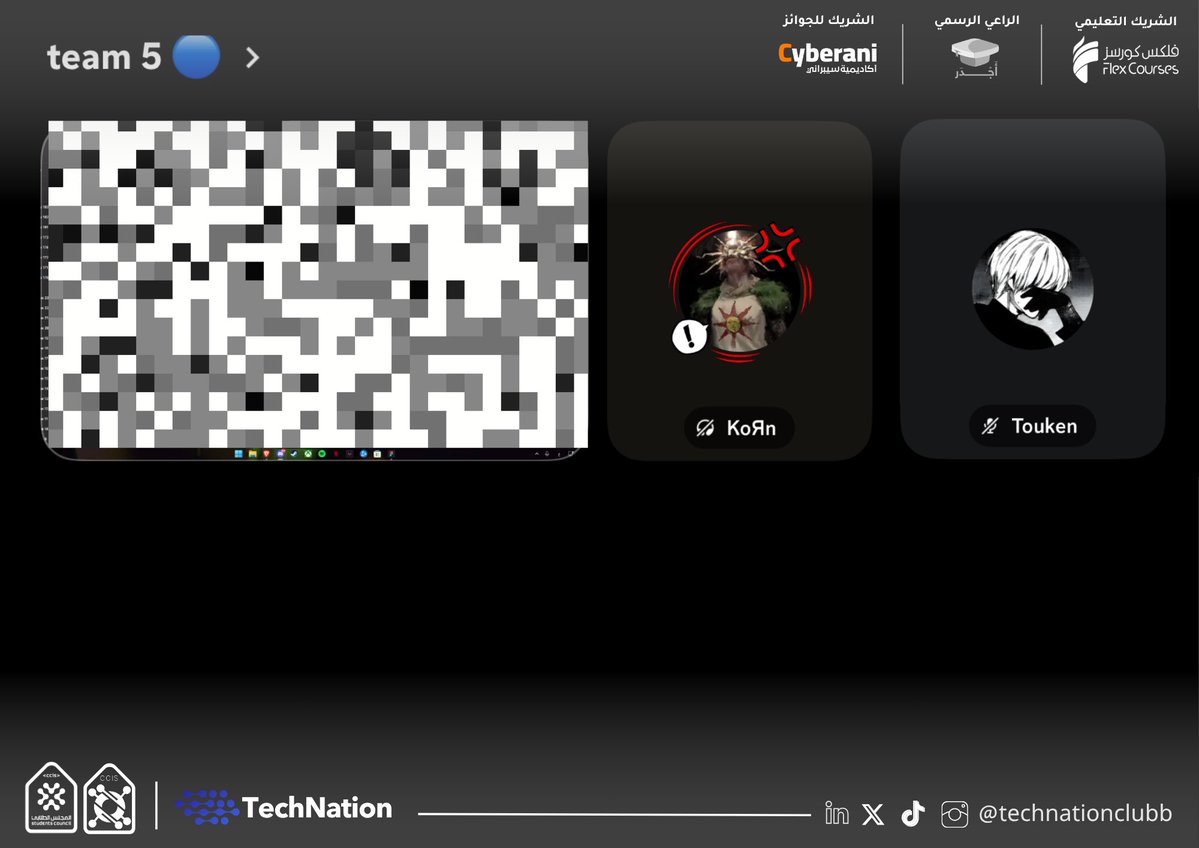
Task: Open the X social icon
Action: (872, 814)
